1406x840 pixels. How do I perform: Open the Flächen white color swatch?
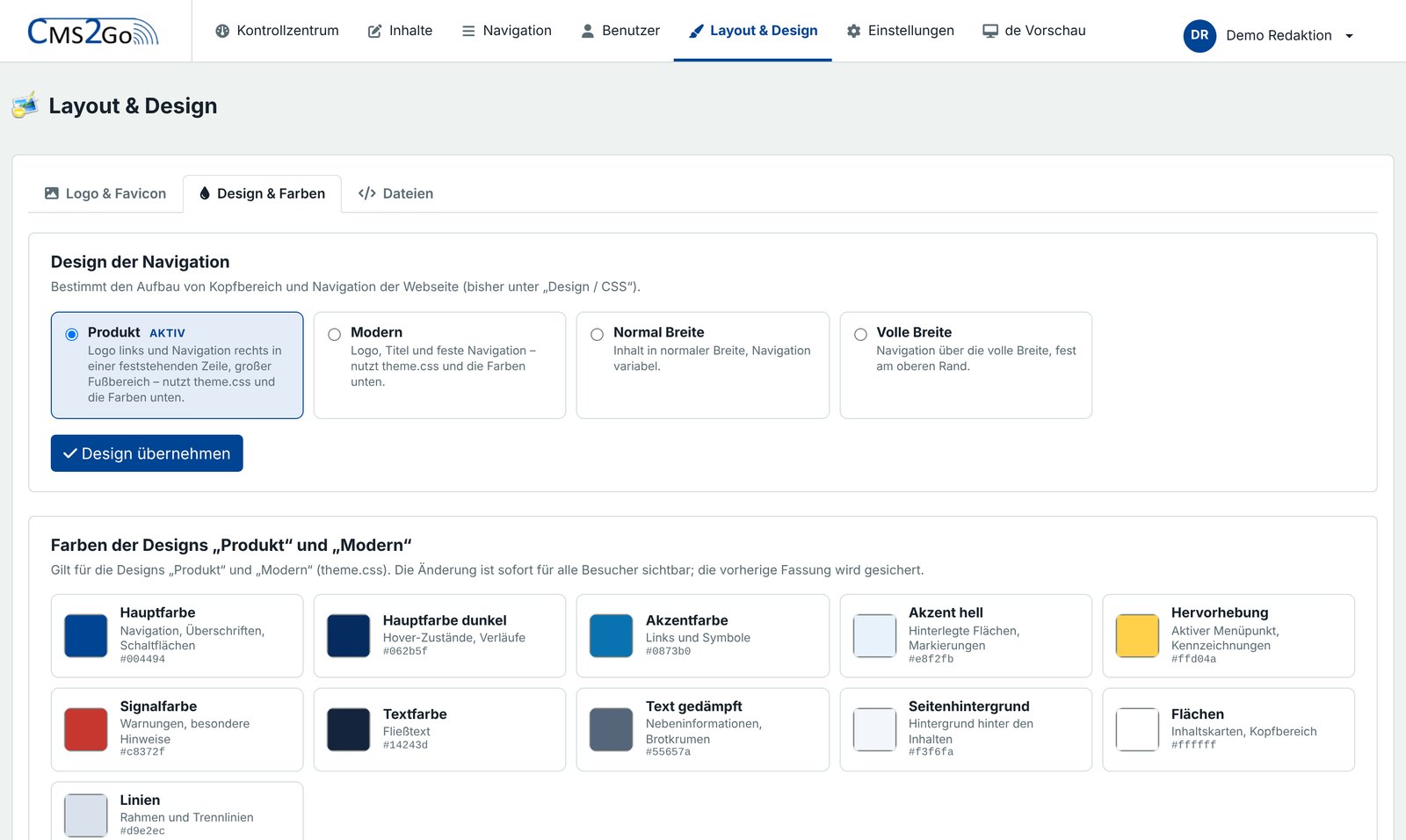tap(1137, 729)
